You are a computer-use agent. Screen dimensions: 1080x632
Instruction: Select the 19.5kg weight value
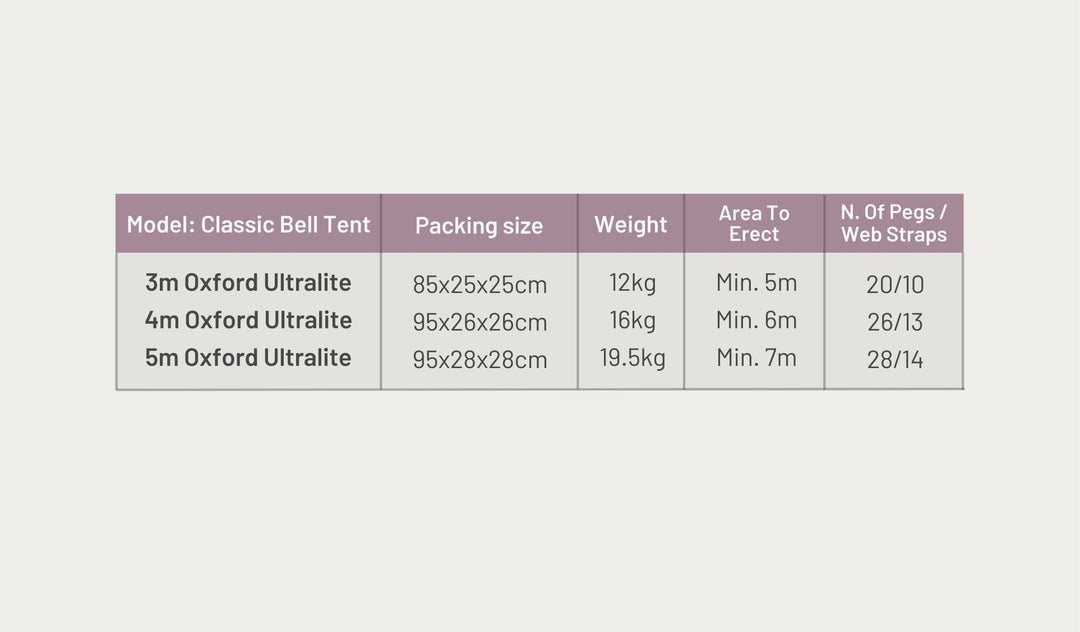632,358
